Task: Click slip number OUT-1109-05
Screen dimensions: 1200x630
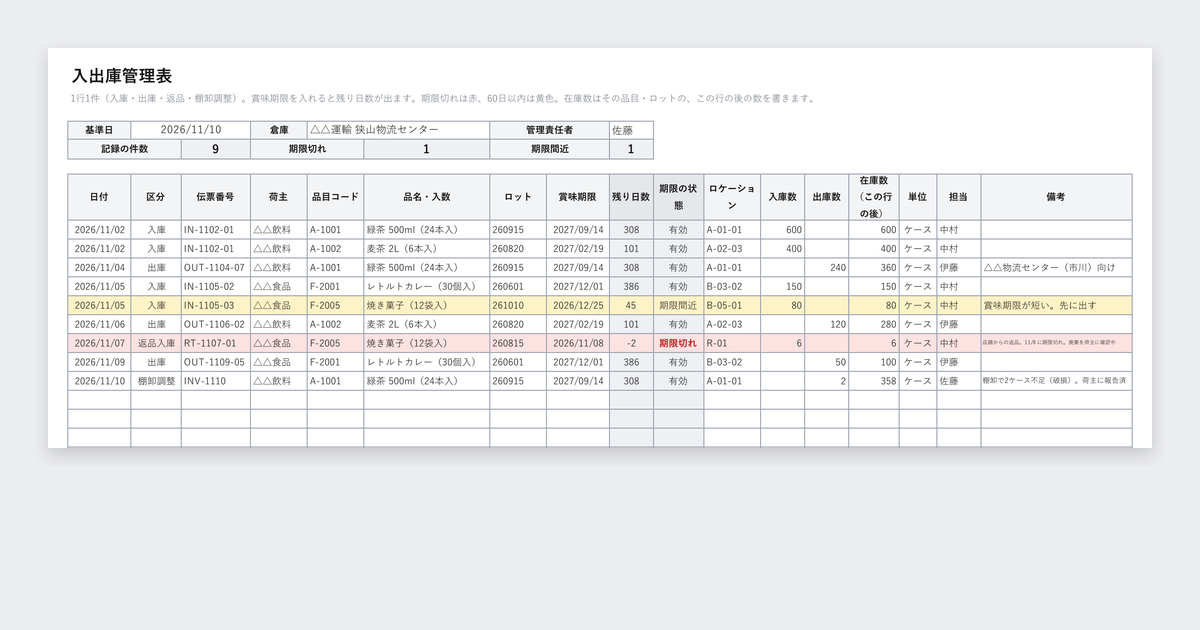Action: pos(215,363)
